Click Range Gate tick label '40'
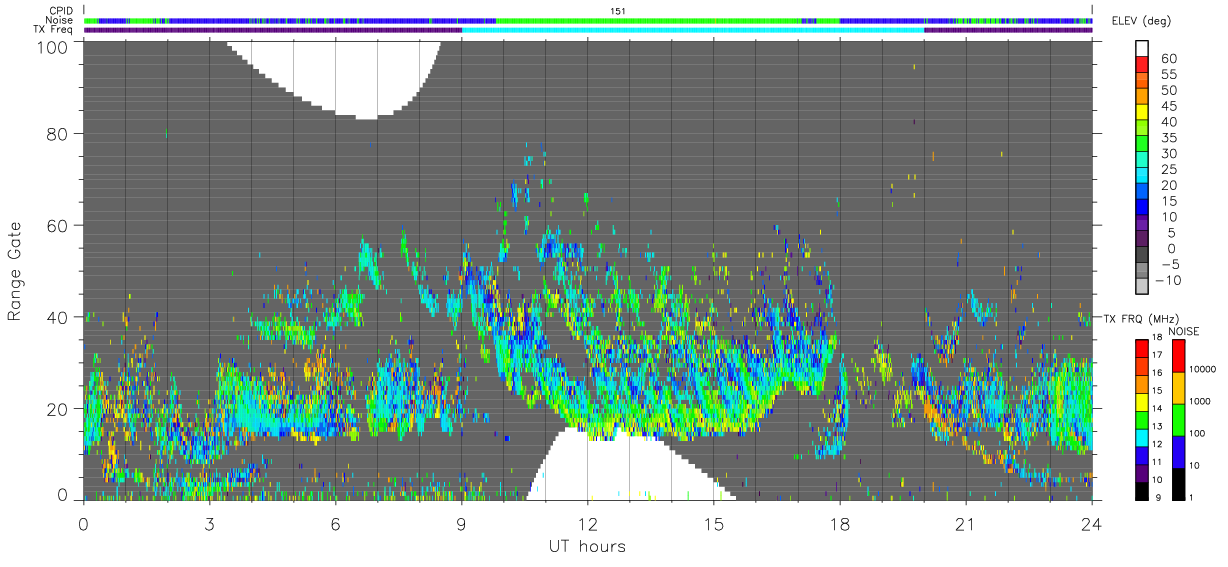The width and height of the screenshot is (1228, 567). click(56, 317)
